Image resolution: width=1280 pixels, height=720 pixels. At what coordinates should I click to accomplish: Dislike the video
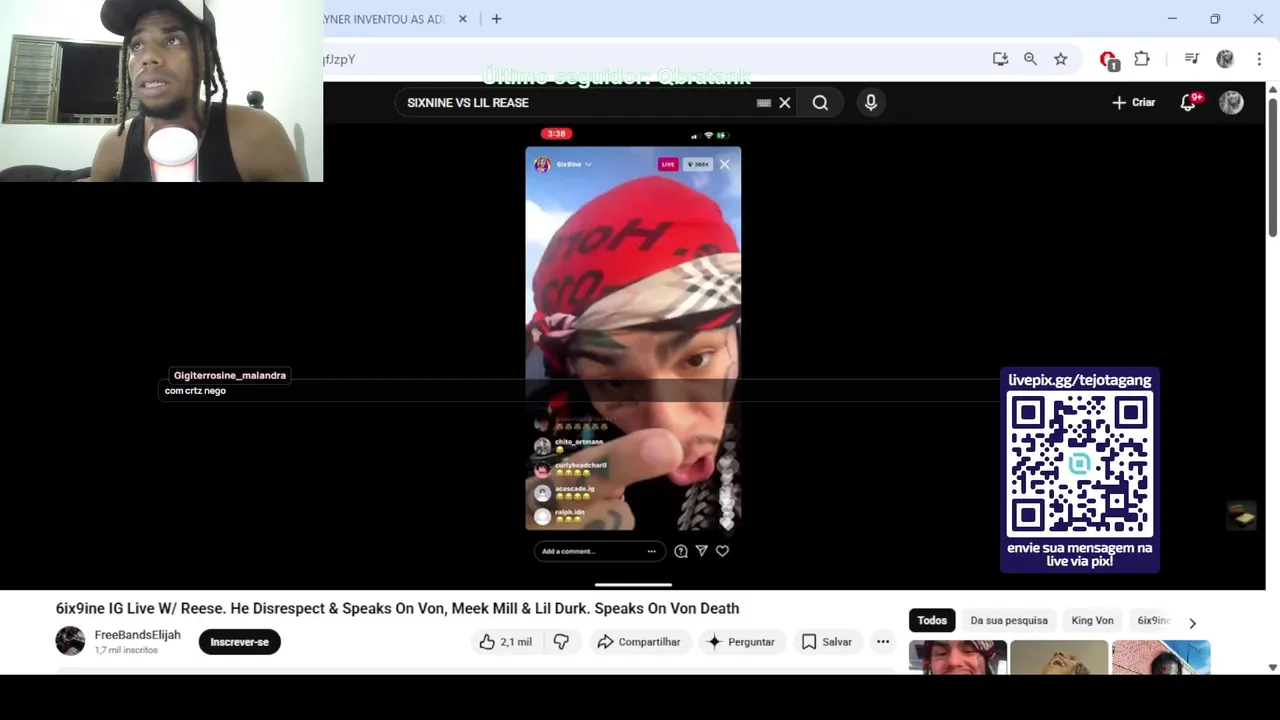(561, 642)
